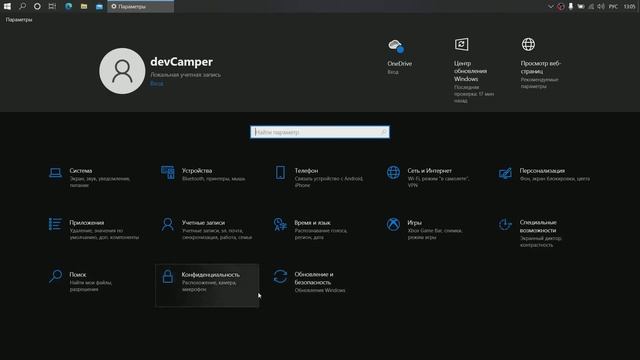Open Mail app in taskbar

tap(99, 6)
